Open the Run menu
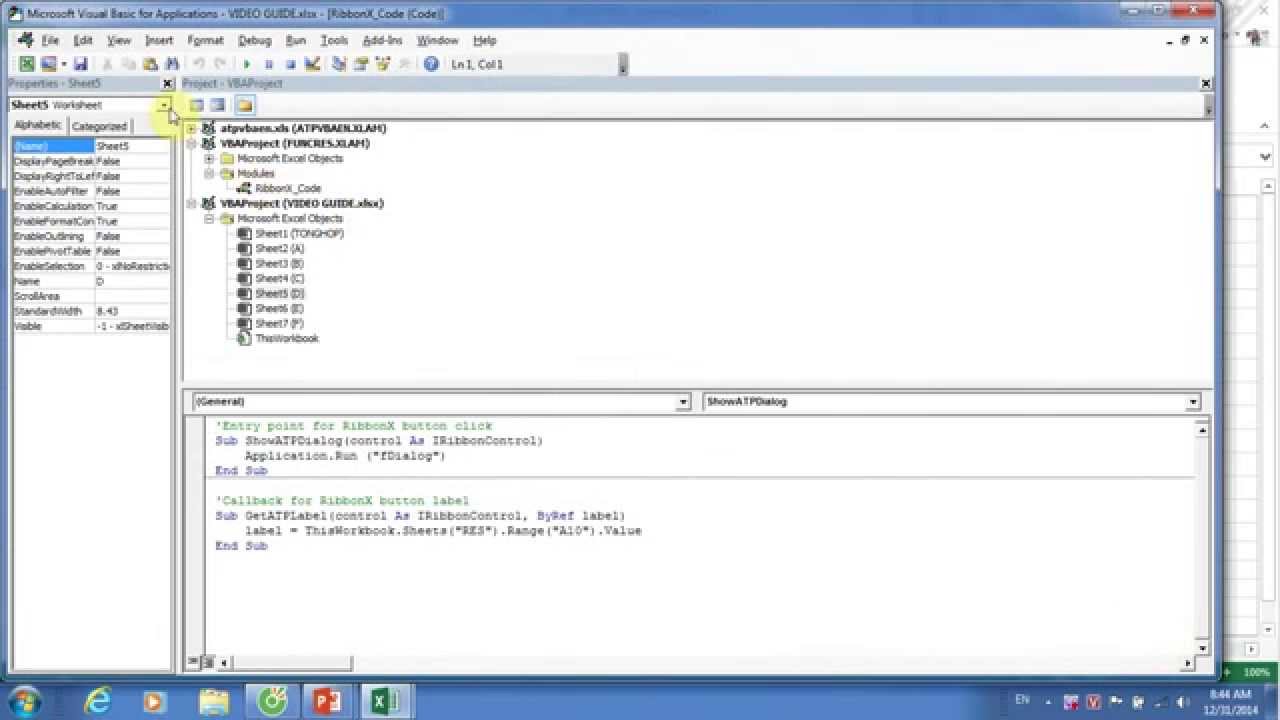This screenshot has height=720, width=1280. pyautogui.click(x=295, y=40)
